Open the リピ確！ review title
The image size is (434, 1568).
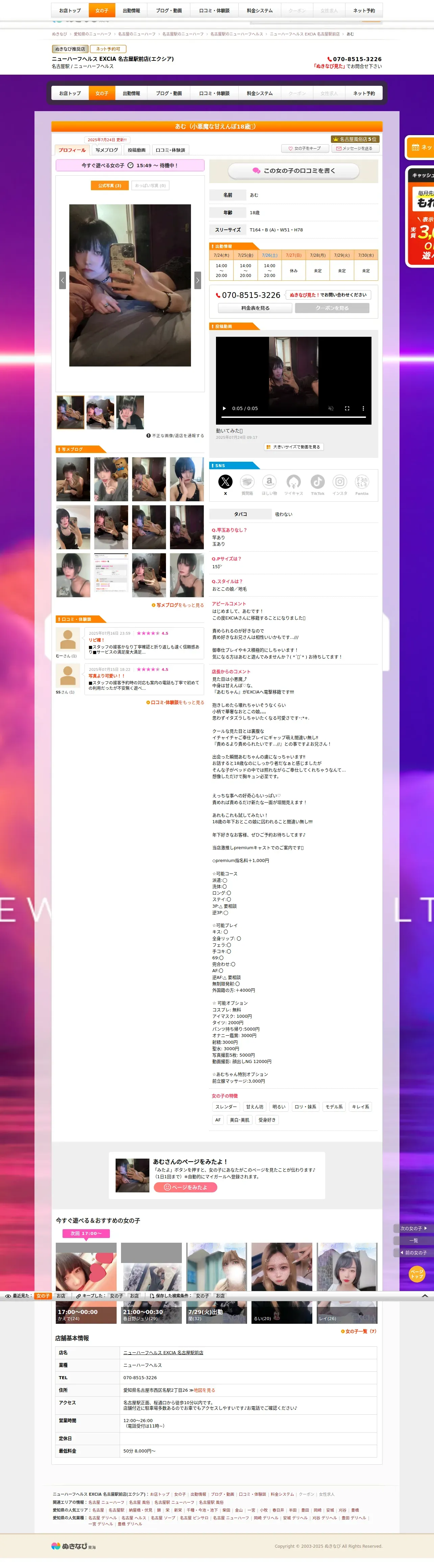(x=96, y=640)
